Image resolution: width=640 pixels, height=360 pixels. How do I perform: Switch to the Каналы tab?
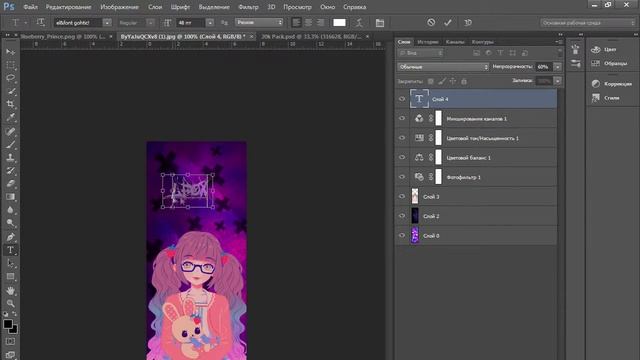(x=455, y=42)
